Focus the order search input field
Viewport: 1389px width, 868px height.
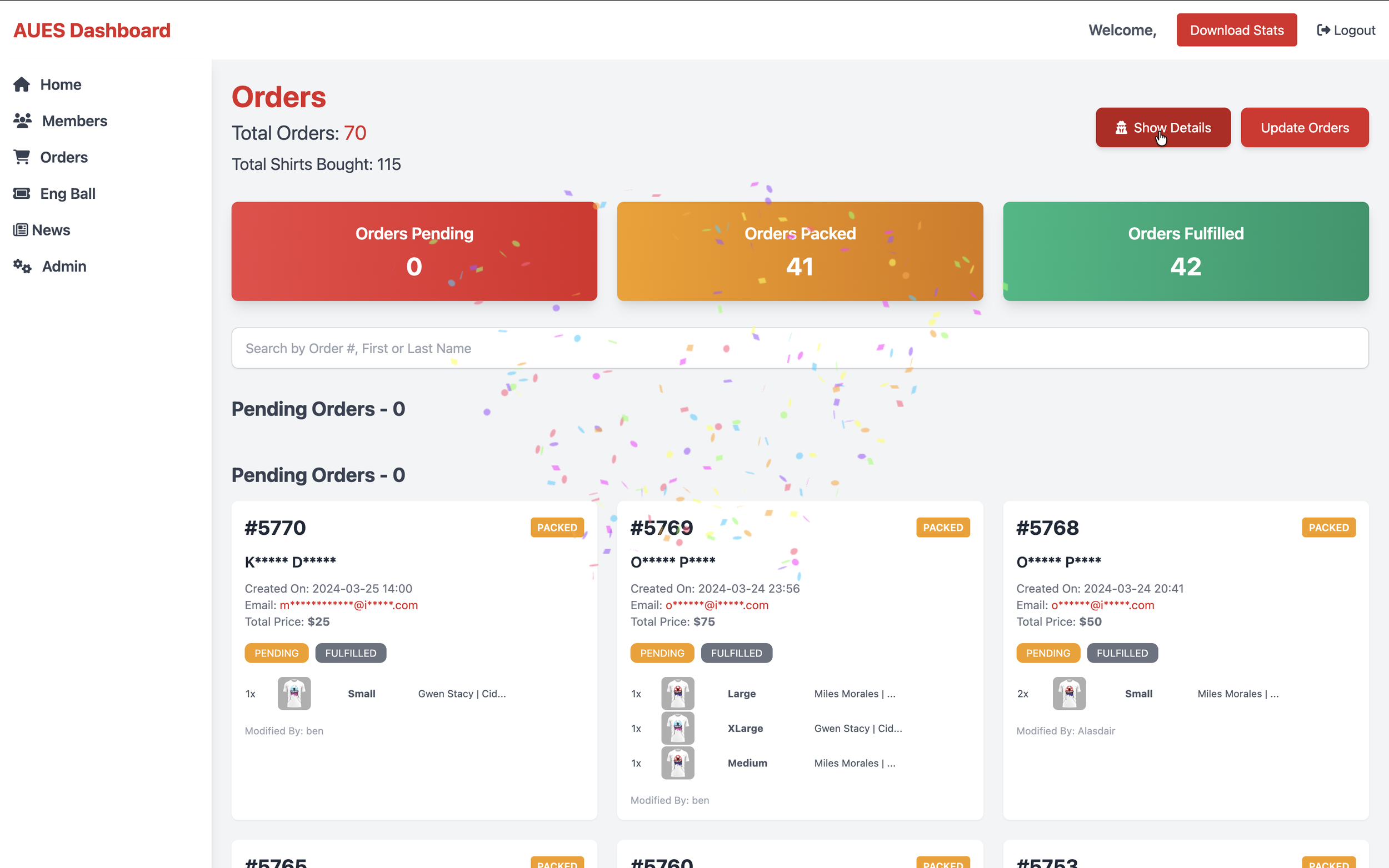pyautogui.click(x=800, y=348)
